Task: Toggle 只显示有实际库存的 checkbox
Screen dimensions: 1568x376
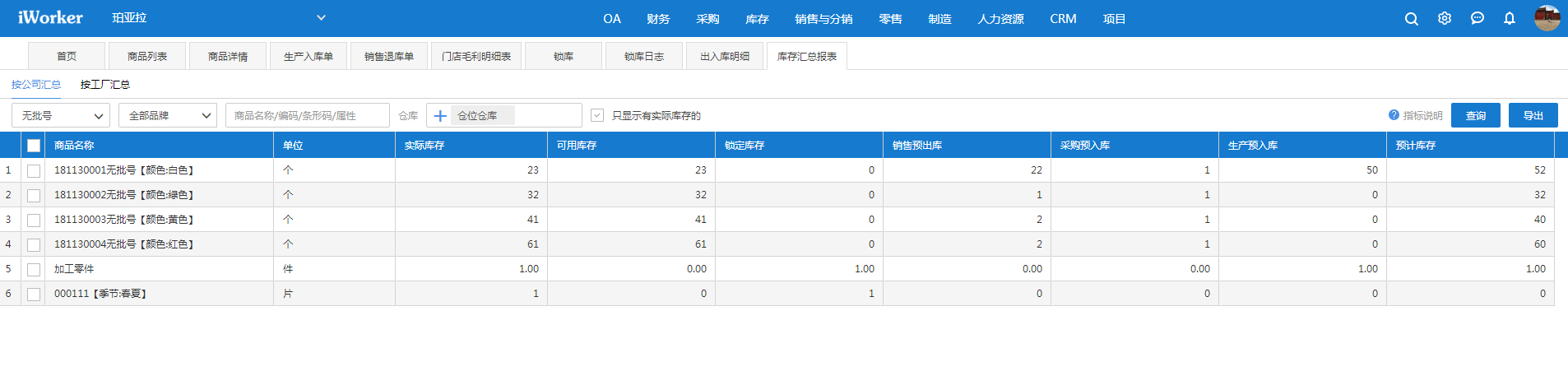Action: click(597, 115)
